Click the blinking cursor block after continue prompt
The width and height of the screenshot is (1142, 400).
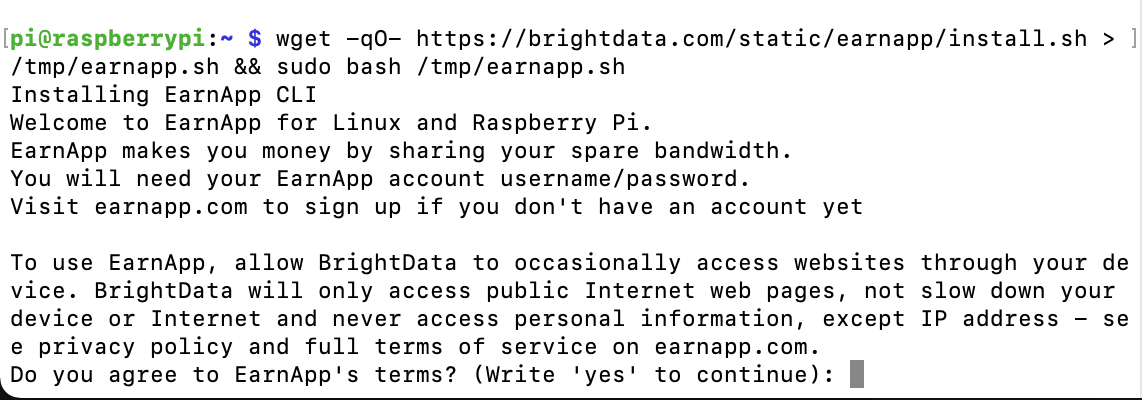click(x=856, y=375)
